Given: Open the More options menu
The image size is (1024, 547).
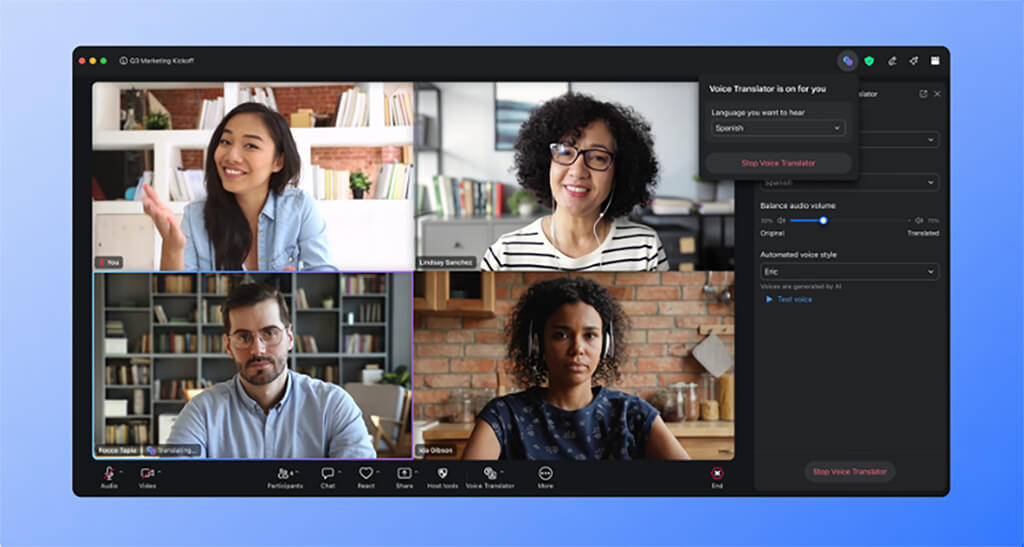Looking at the screenshot, I should (545, 473).
